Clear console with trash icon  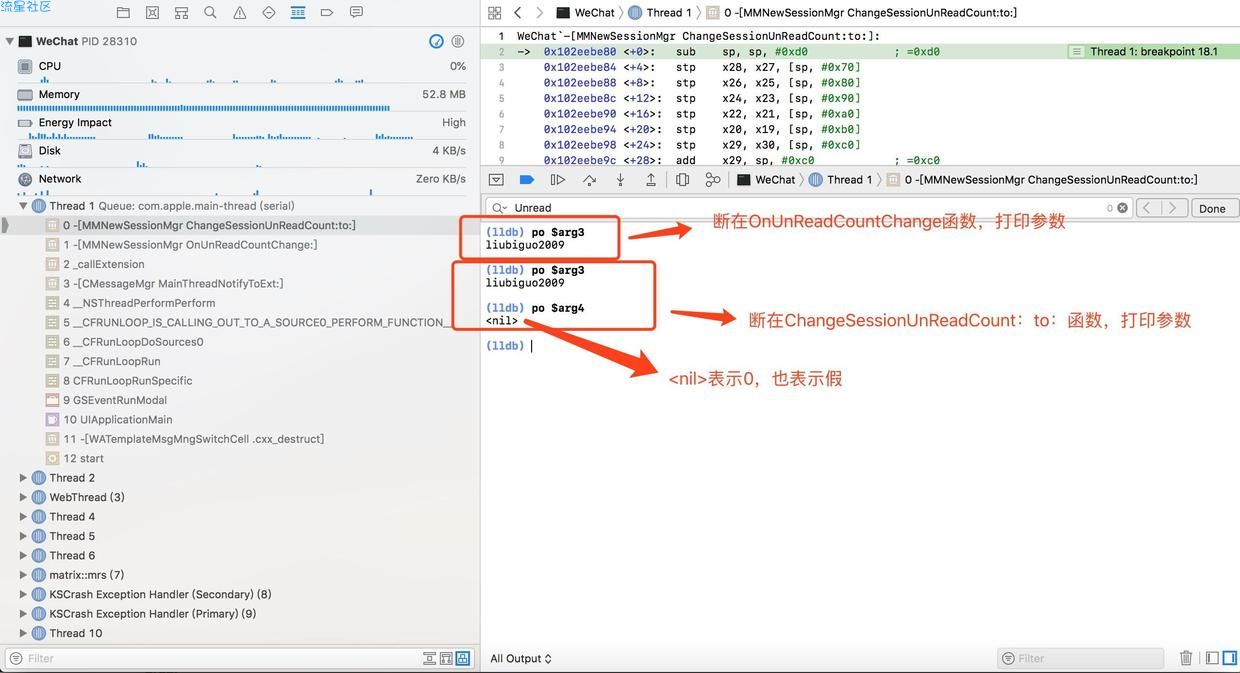point(1186,658)
